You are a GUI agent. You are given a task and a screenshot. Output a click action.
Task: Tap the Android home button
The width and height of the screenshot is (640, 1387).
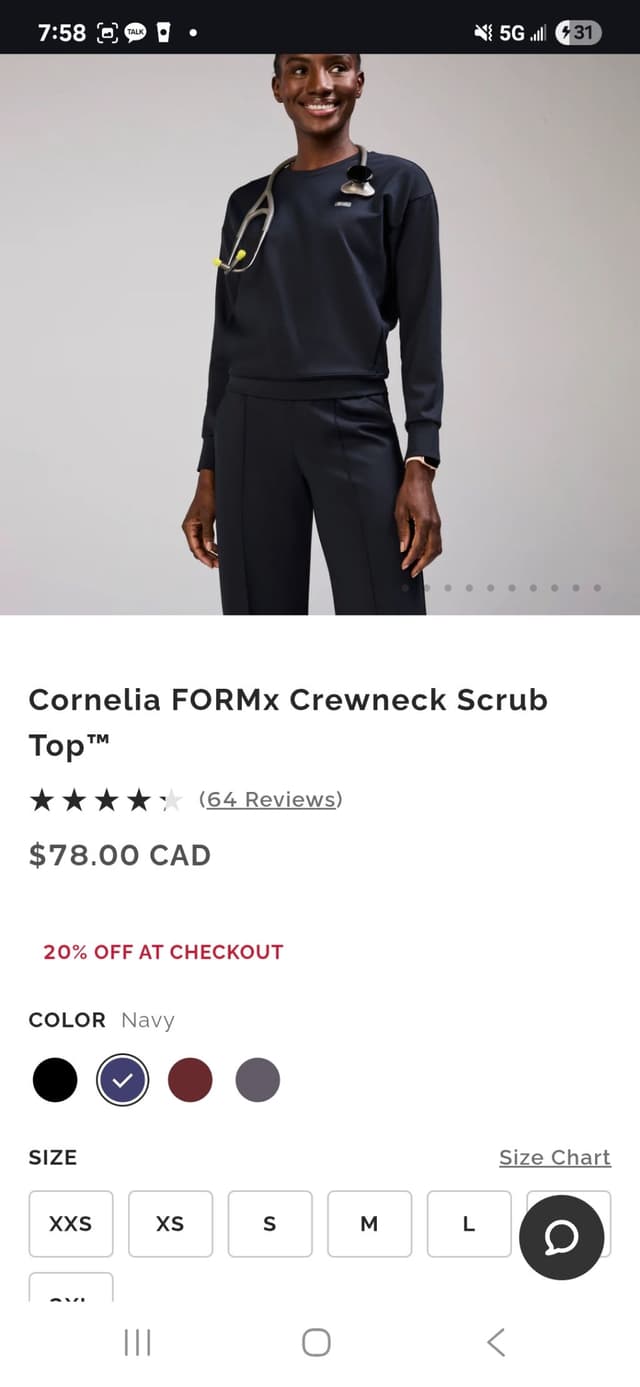pyautogui.click(x=316, y=1342)
